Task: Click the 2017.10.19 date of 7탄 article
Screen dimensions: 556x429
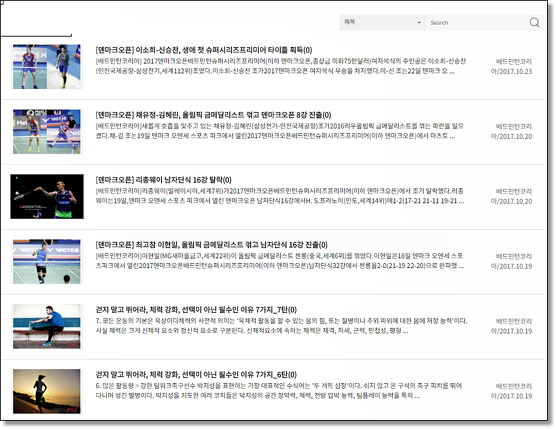Action: pyautogui.click(x=512, y=331)
